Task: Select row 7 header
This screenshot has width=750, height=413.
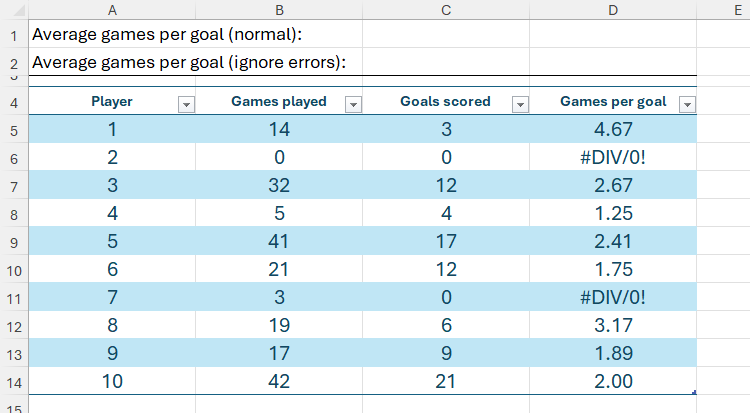Action: click(14, 188)
